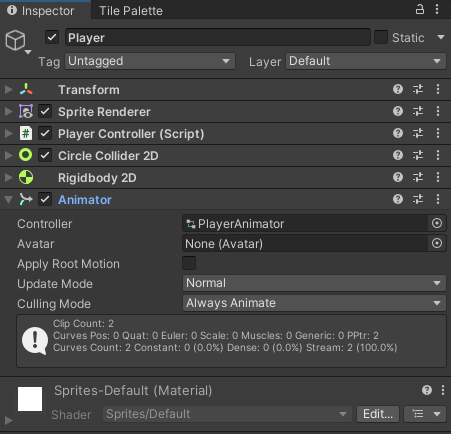Open the Transform component help icon
Image resolution: width=451 pixels, height=434 pixels.
(398, 89)
